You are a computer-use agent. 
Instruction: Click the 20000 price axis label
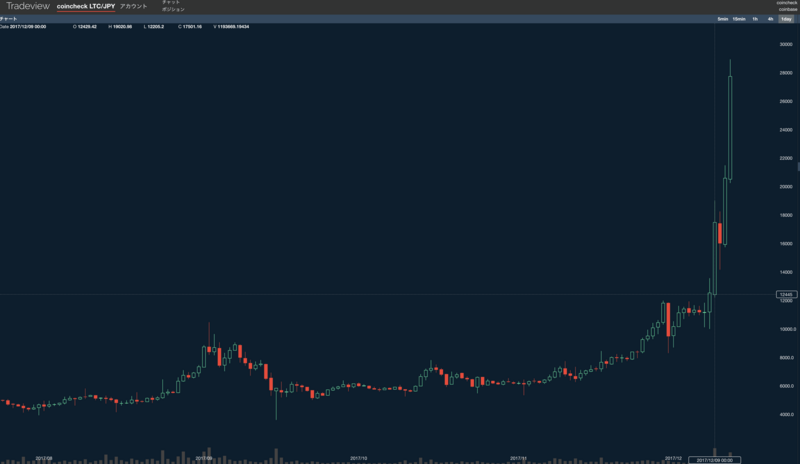coord(786,187)
